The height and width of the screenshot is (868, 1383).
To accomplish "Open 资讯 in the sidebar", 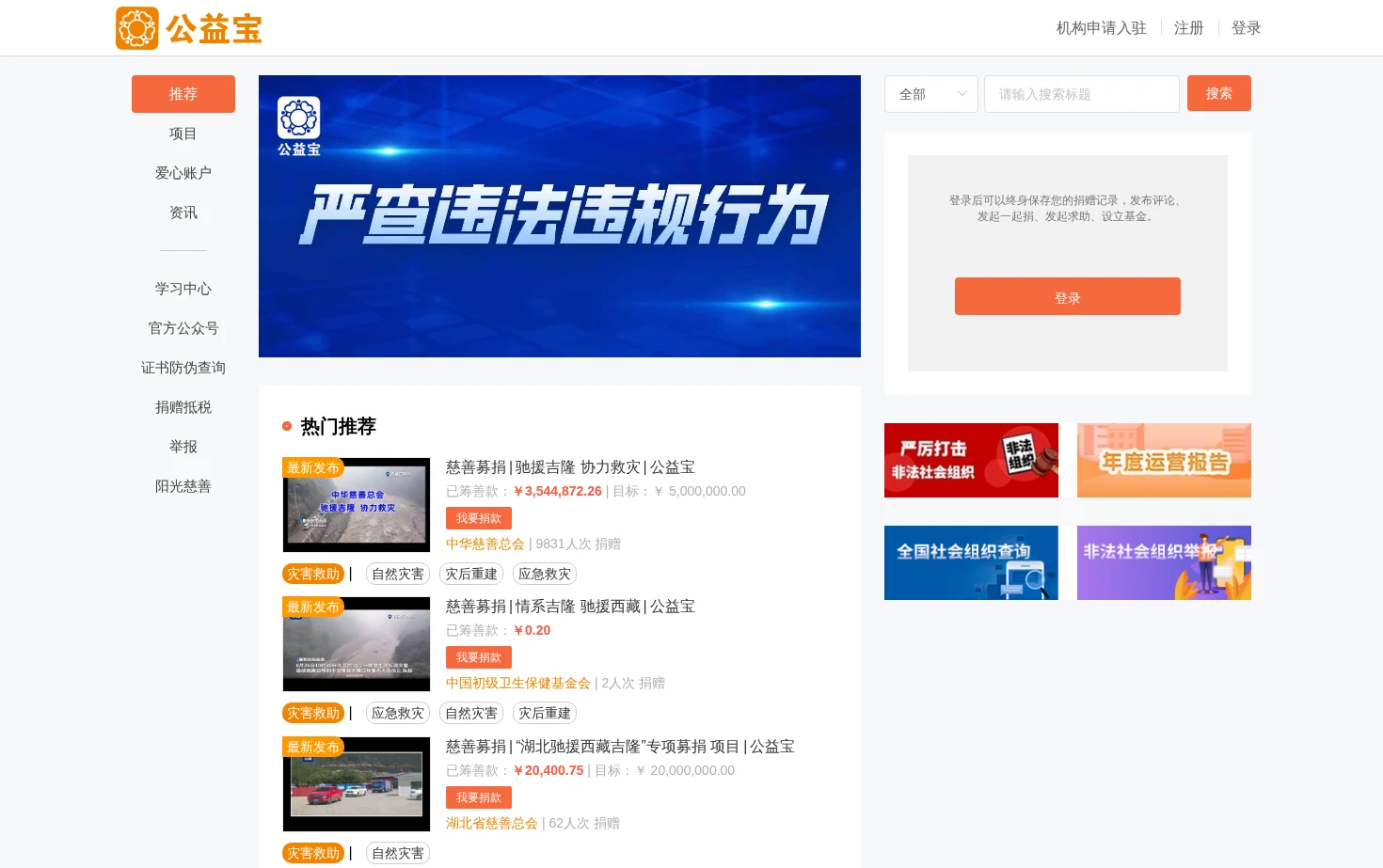I will (183, 213).
